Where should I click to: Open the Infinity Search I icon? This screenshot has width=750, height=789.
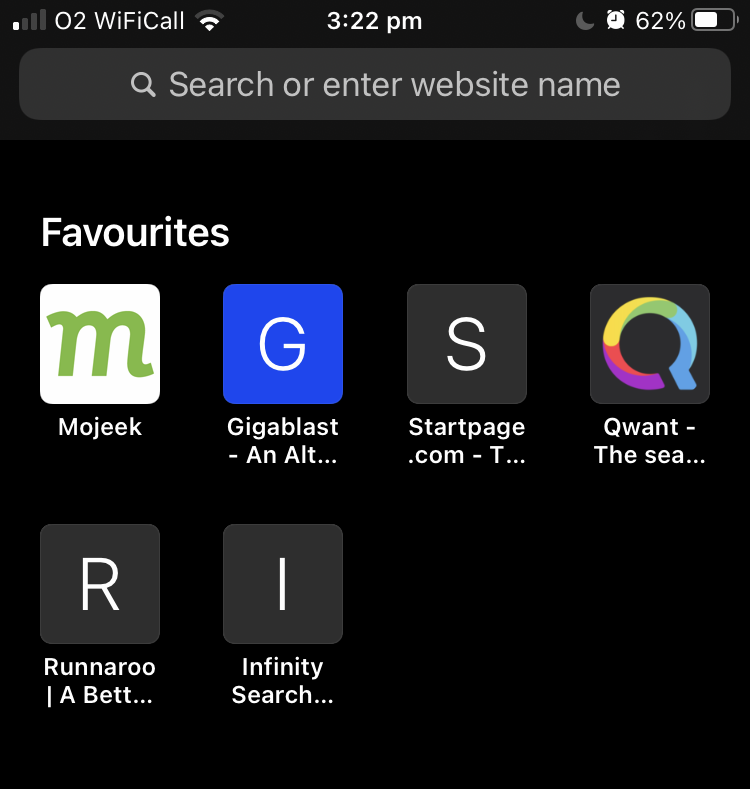283,584
